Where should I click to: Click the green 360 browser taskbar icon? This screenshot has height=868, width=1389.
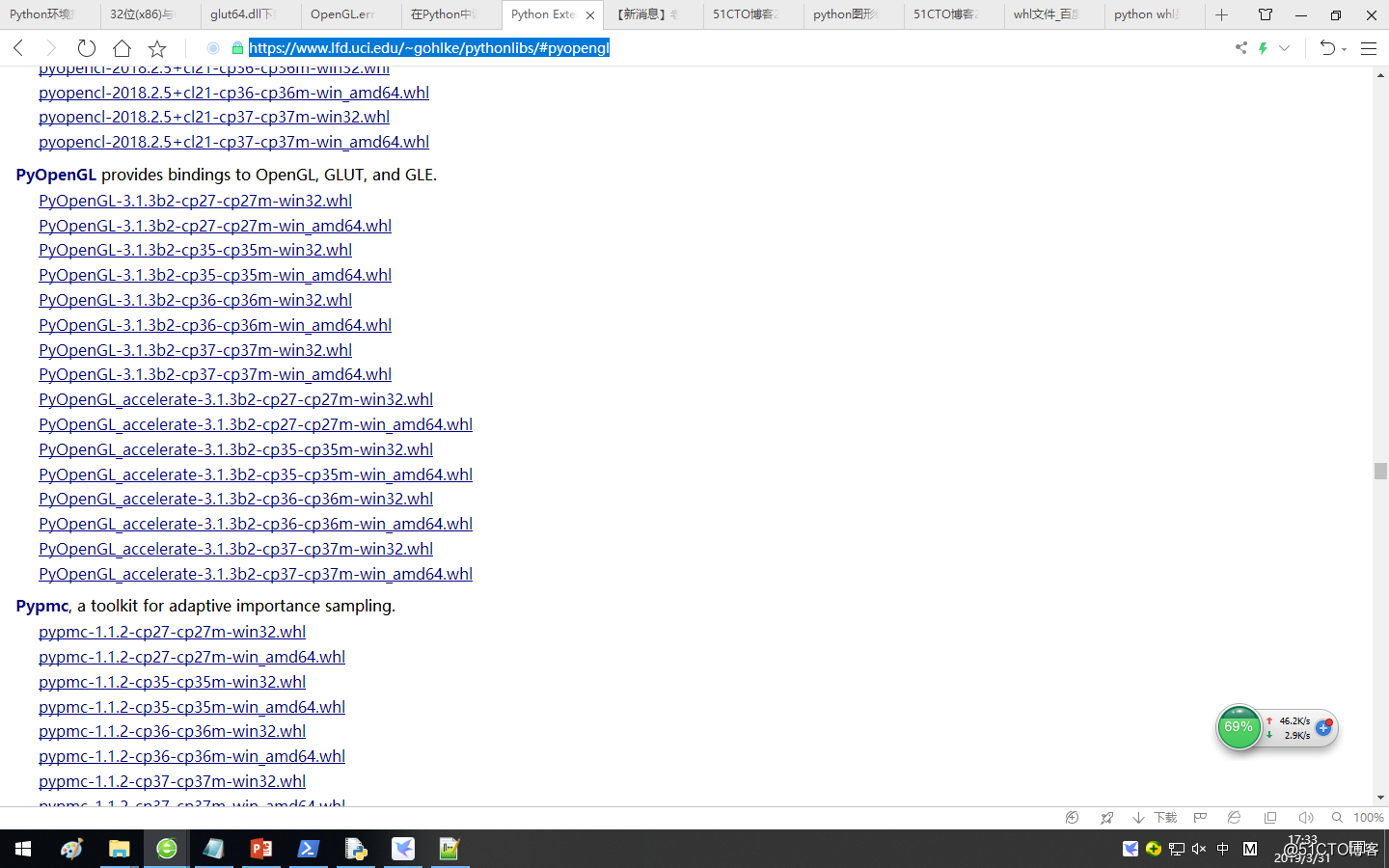point(167,849)
